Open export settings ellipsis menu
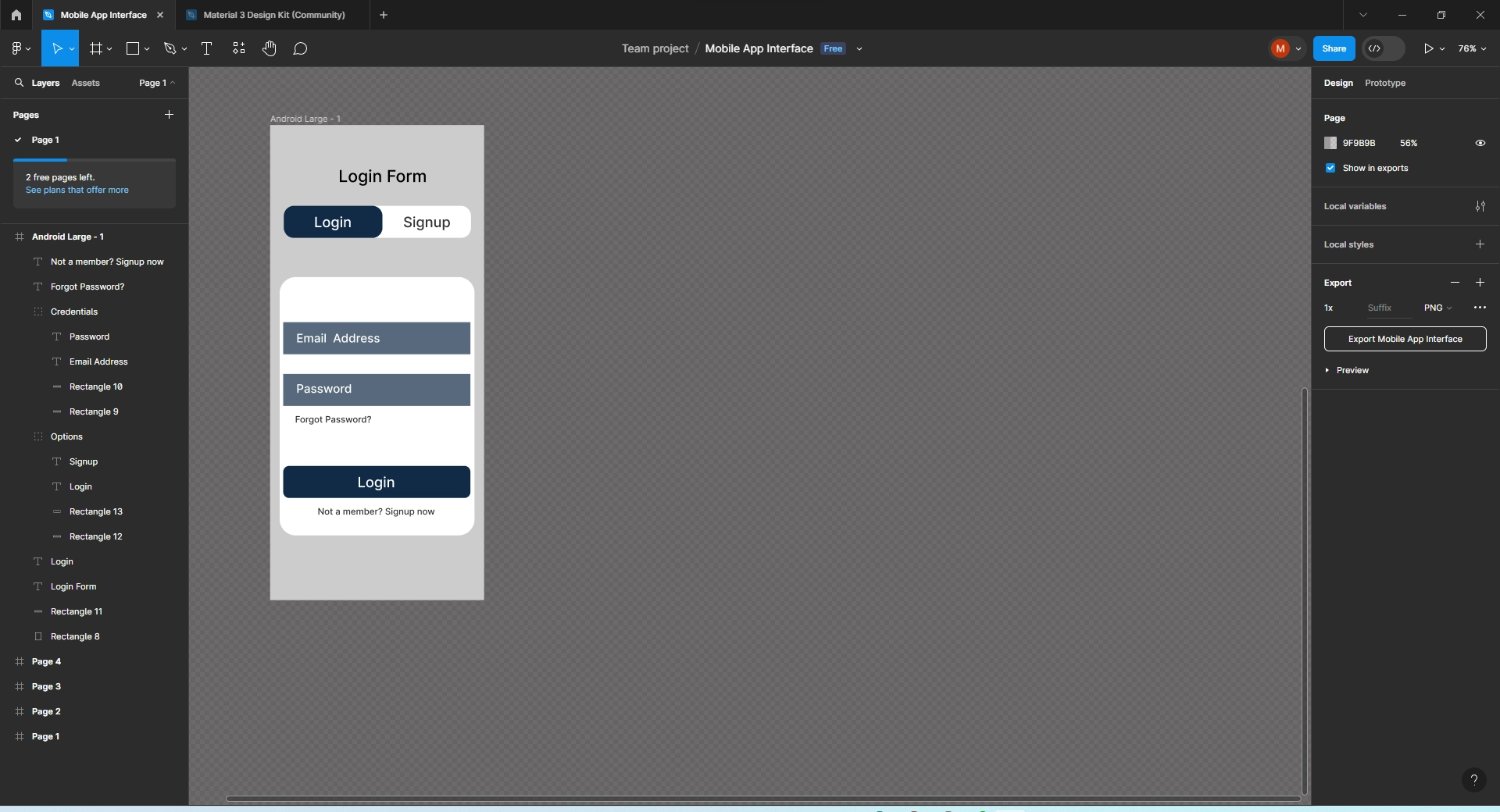 tap(1480, 308)
